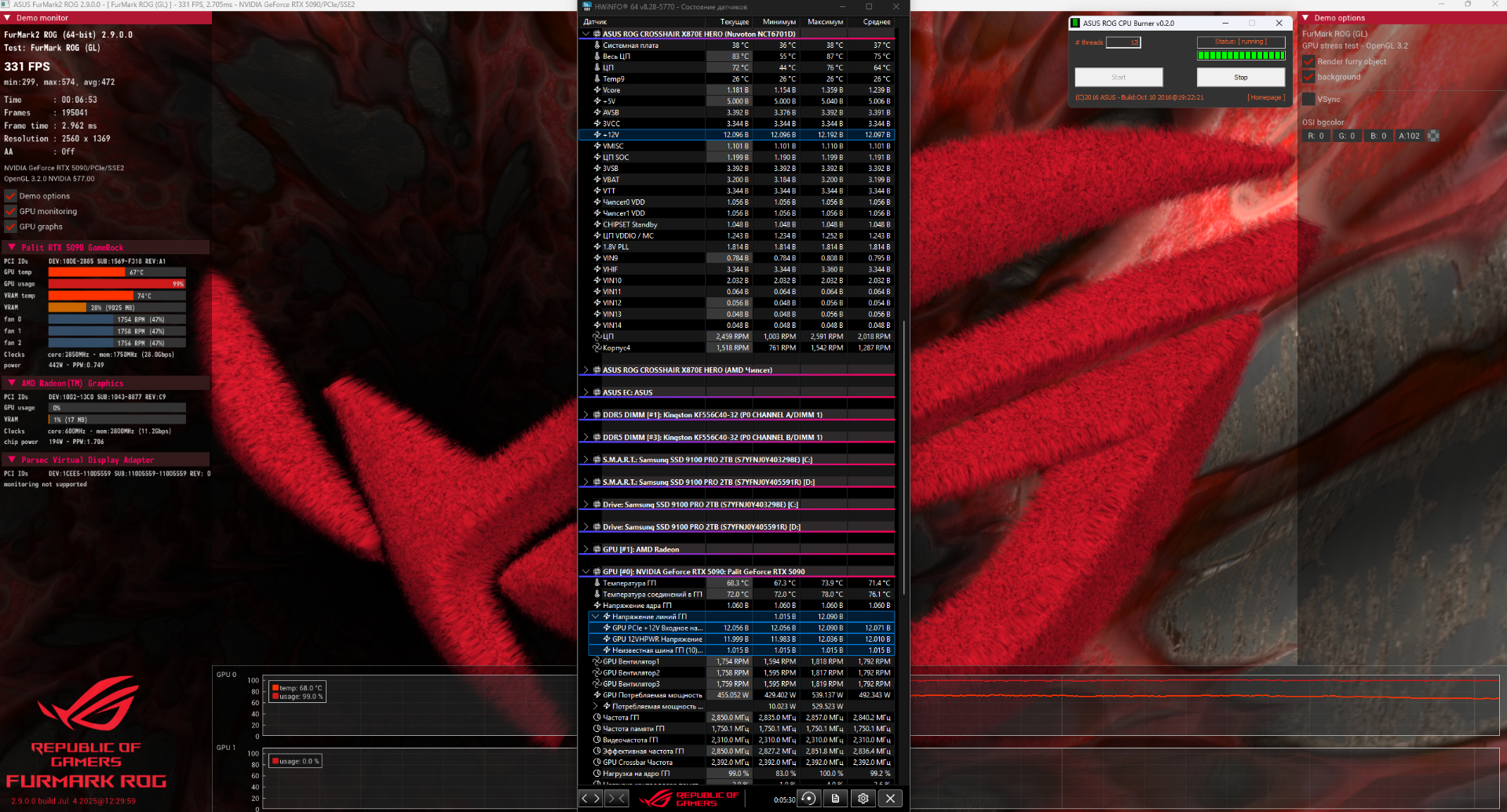
Task: Click the Текущее column header
Action: coord(734,22)
